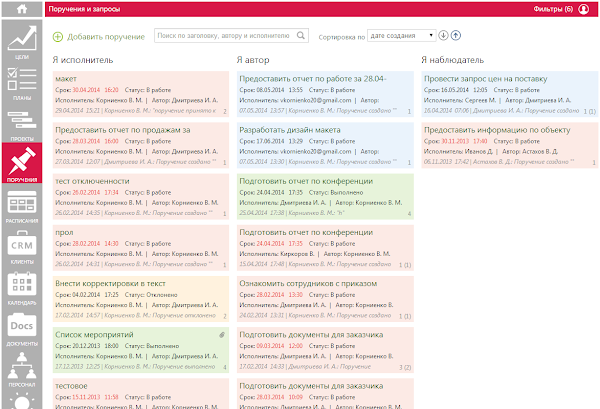This screenshot has width=600, height=409.
Task: Click the Я автор column heading
Action: click(253, 60)
